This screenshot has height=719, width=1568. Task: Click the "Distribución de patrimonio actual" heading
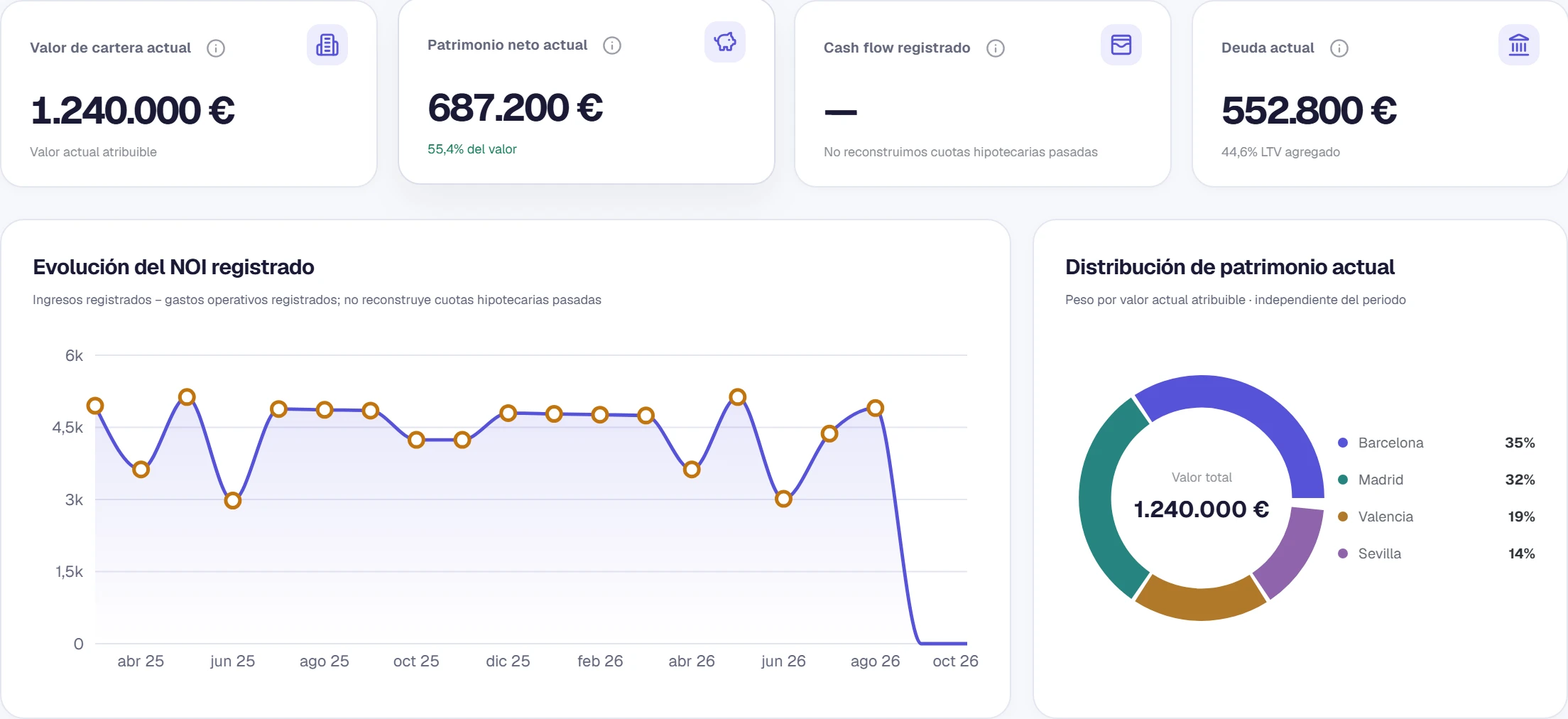pos(1230,267)
